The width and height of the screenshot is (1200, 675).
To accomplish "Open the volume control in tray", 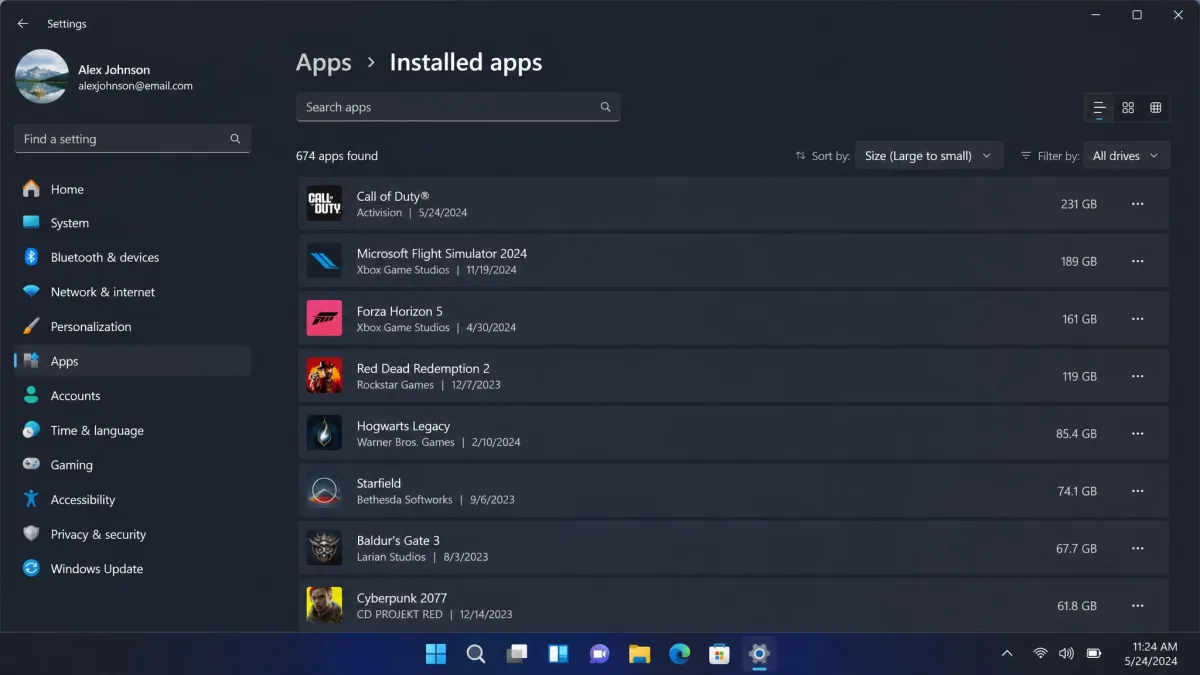I will tap(1066, 654).
